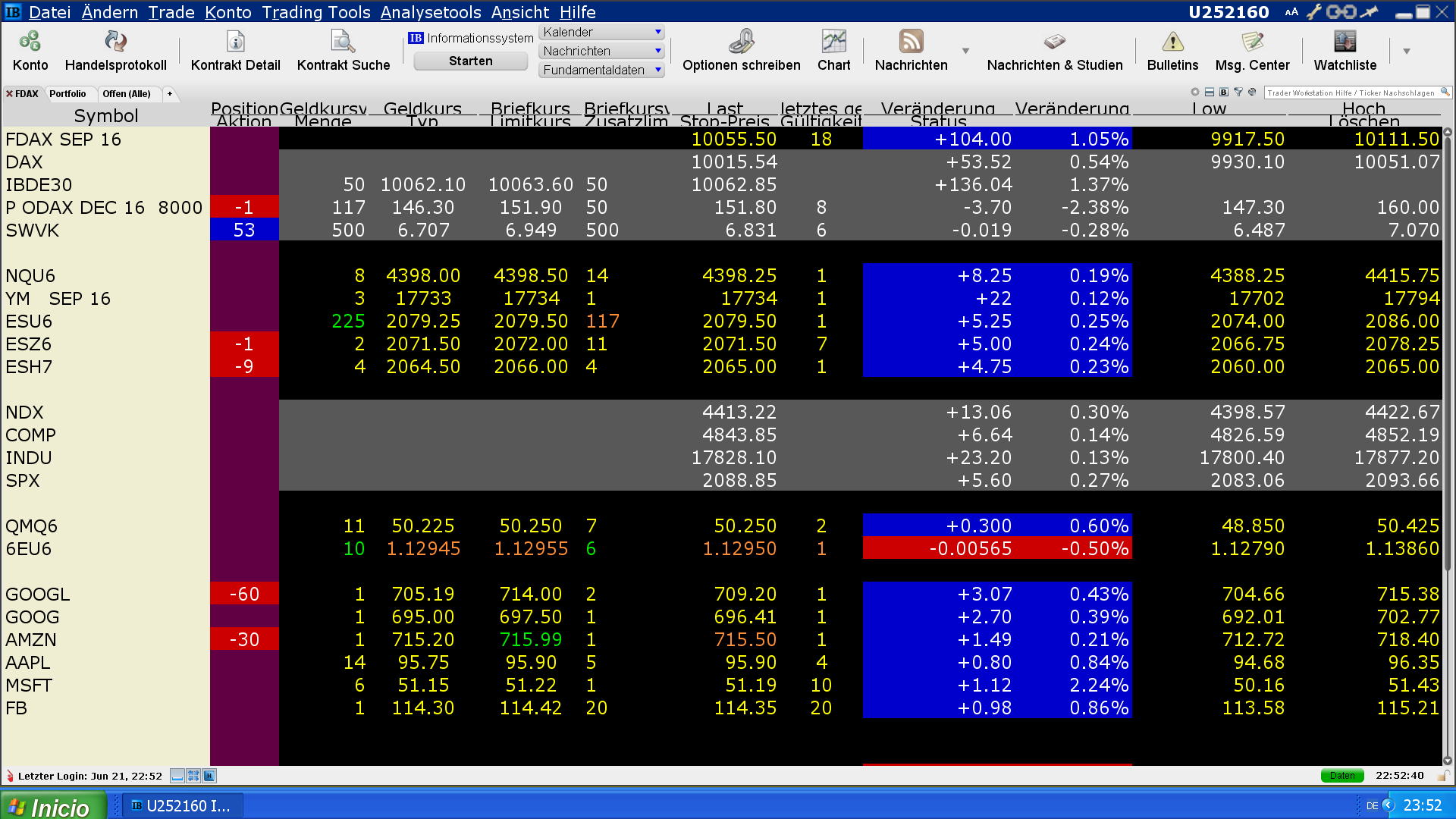Open Kontrakt Suche contract search

click(343, 42)
